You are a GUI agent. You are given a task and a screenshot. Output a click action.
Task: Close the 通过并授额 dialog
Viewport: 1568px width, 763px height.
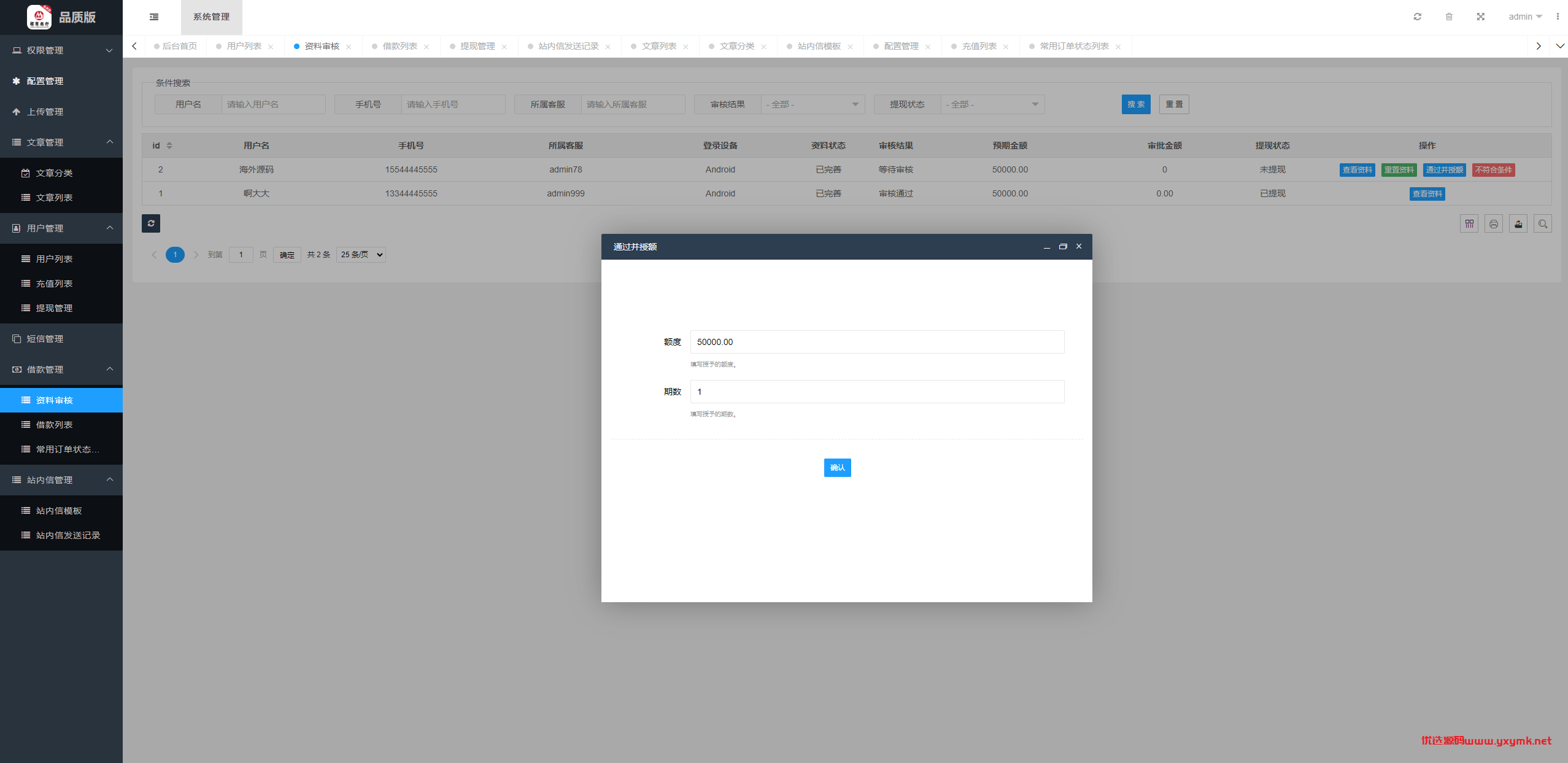pos(1079,246)
